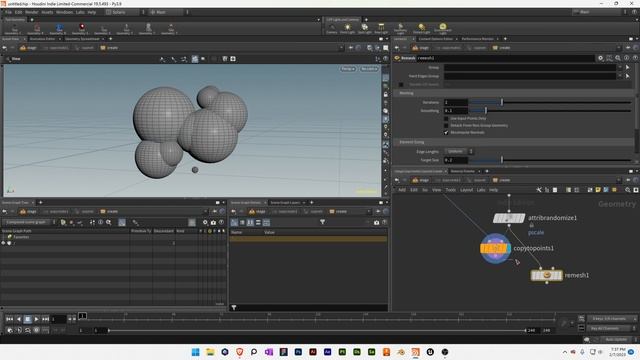
Task: Switch to Animation Editor tab
Action: pyautogui.click(x=42, y=39)
